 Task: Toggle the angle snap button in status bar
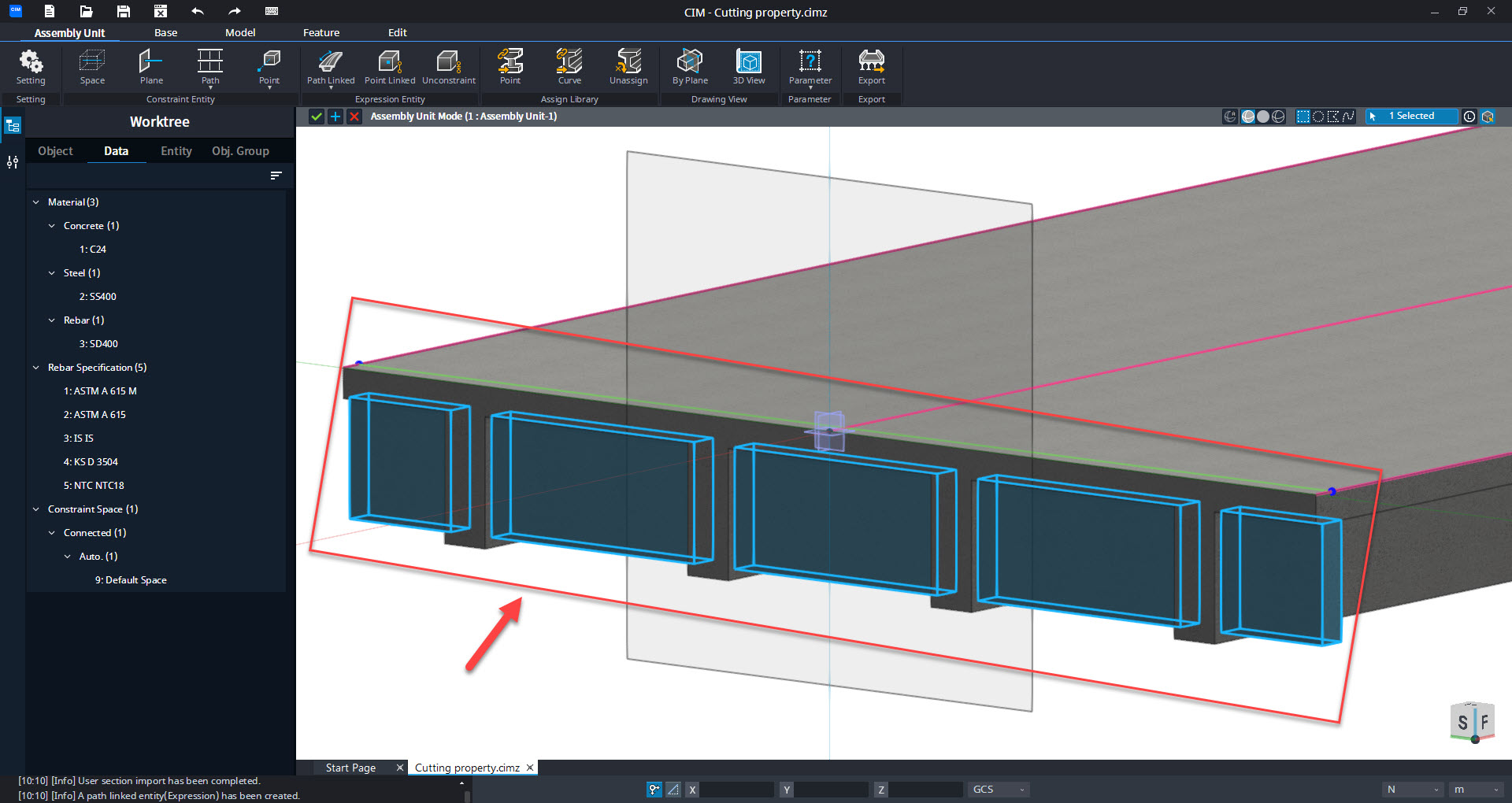[673, 790]
